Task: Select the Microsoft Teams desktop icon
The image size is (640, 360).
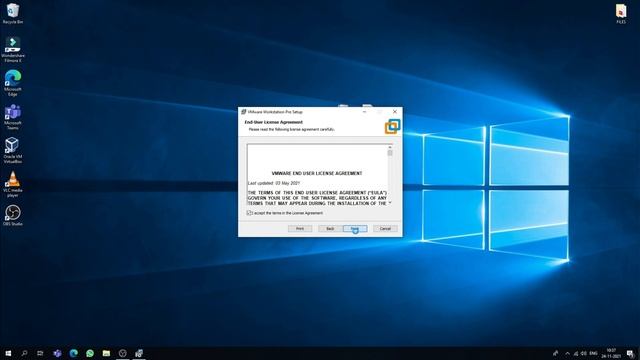Action: [x=13, y=117]
